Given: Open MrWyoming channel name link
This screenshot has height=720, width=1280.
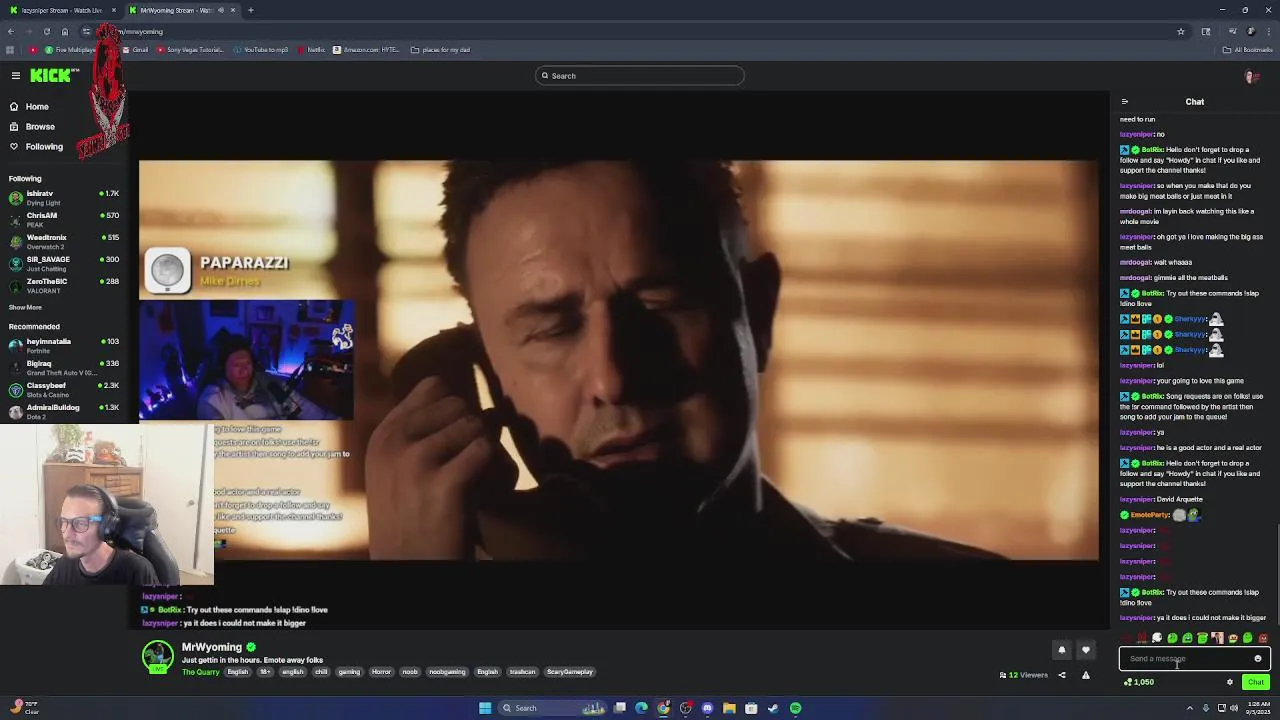Looking at the screenshot, I should [212, 647].
